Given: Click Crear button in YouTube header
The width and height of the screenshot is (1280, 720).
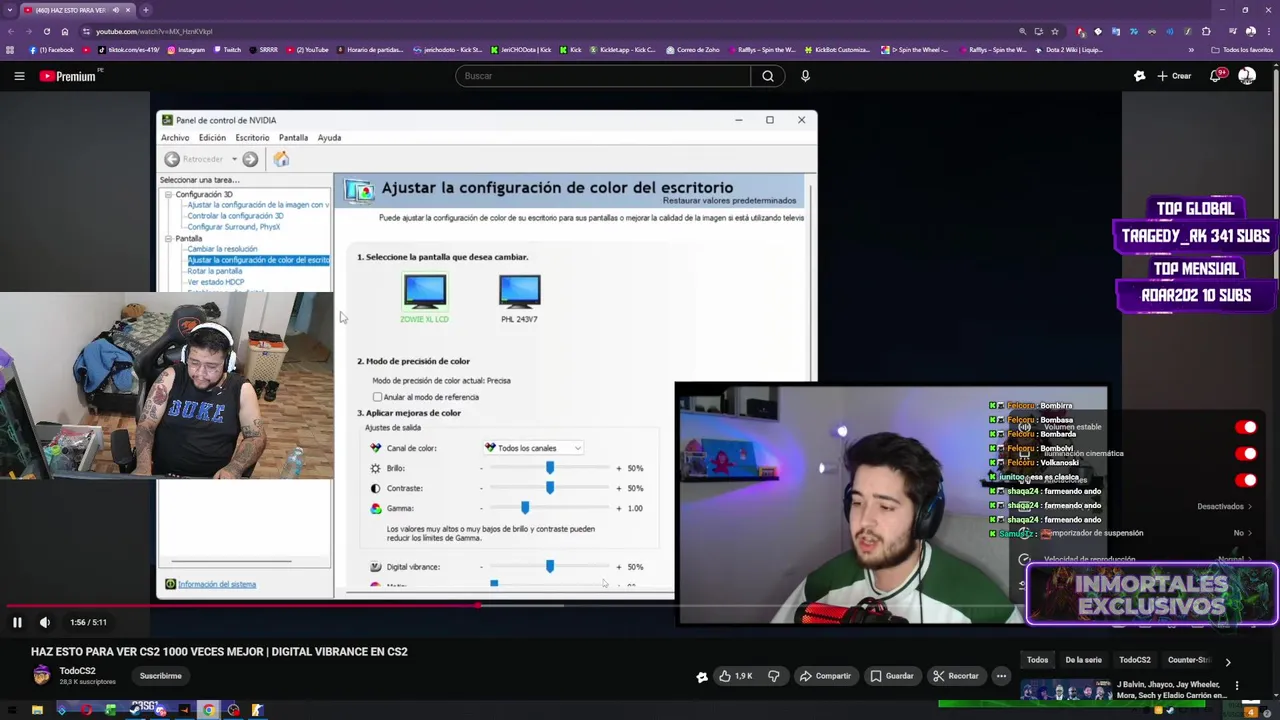Looking at the screenshot, I should tap(1174, 76).
